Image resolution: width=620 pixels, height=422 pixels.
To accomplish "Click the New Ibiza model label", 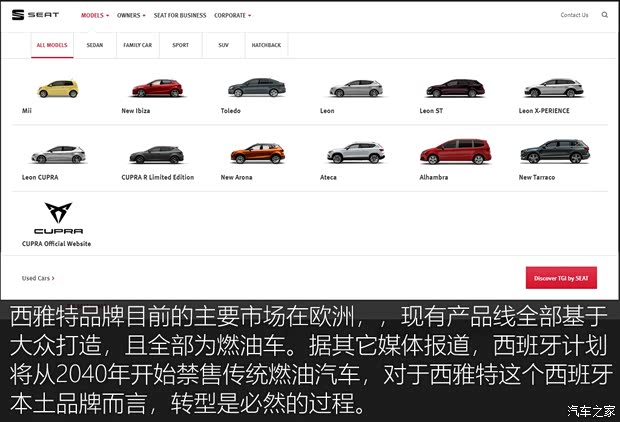I will [136, 111].
